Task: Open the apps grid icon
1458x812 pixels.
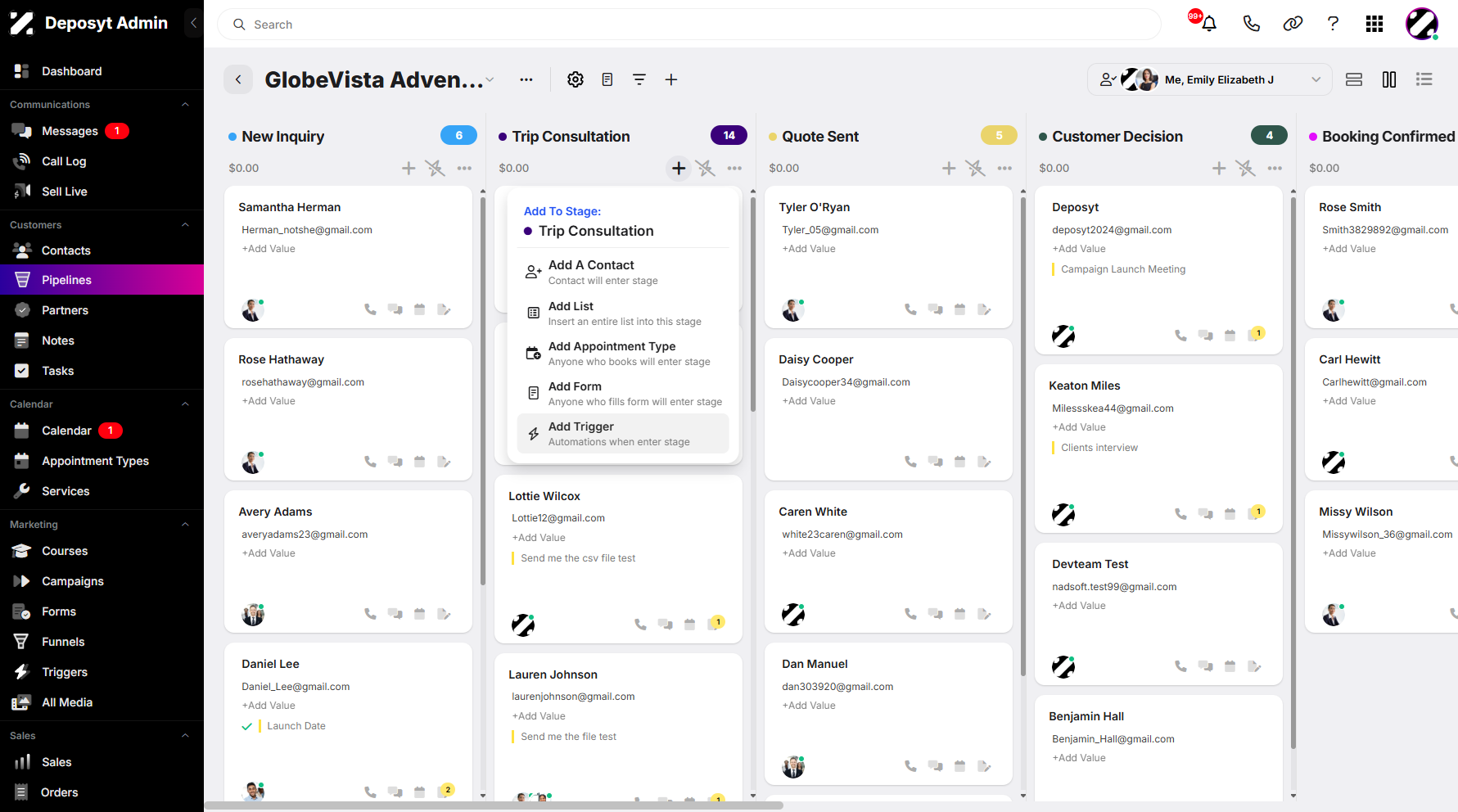Action: [1374, 24]
